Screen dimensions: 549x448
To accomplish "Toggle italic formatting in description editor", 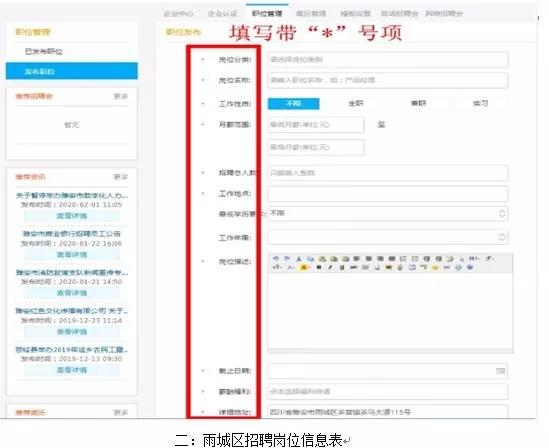I will coord(330,267).
